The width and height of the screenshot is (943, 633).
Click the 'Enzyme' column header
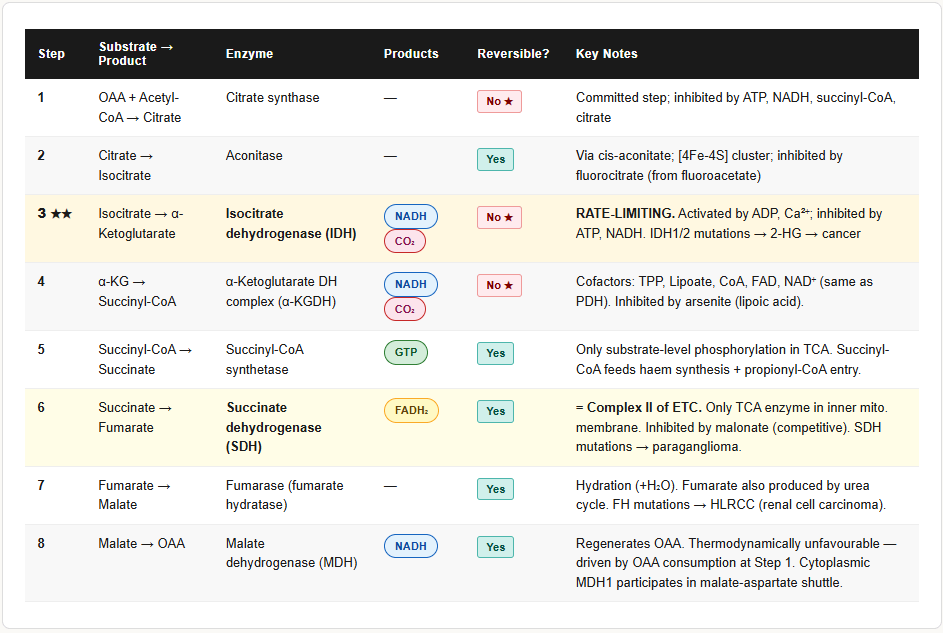pos(249,54)
